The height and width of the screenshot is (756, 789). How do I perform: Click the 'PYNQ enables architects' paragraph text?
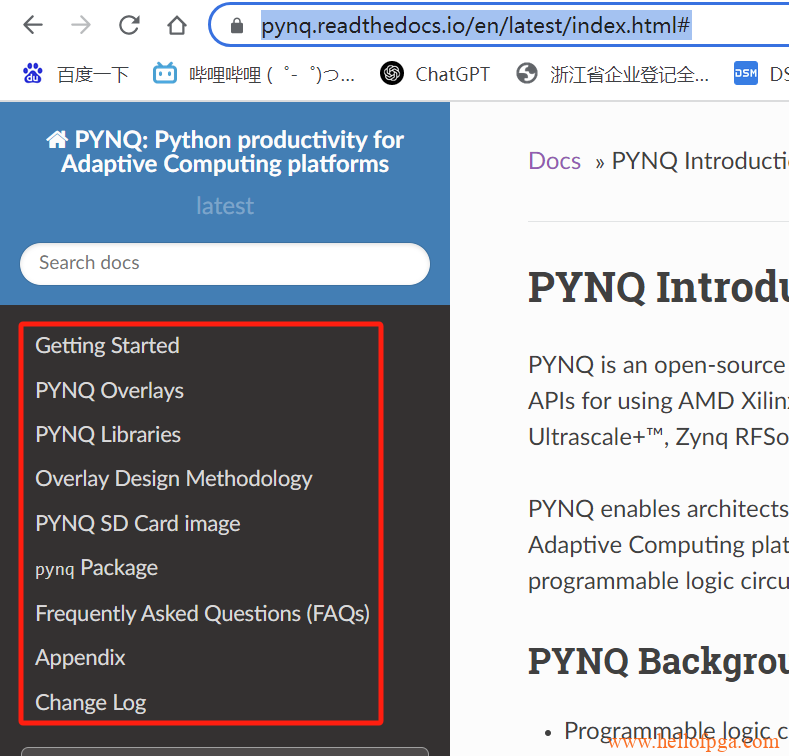click(x=658, y=545)
